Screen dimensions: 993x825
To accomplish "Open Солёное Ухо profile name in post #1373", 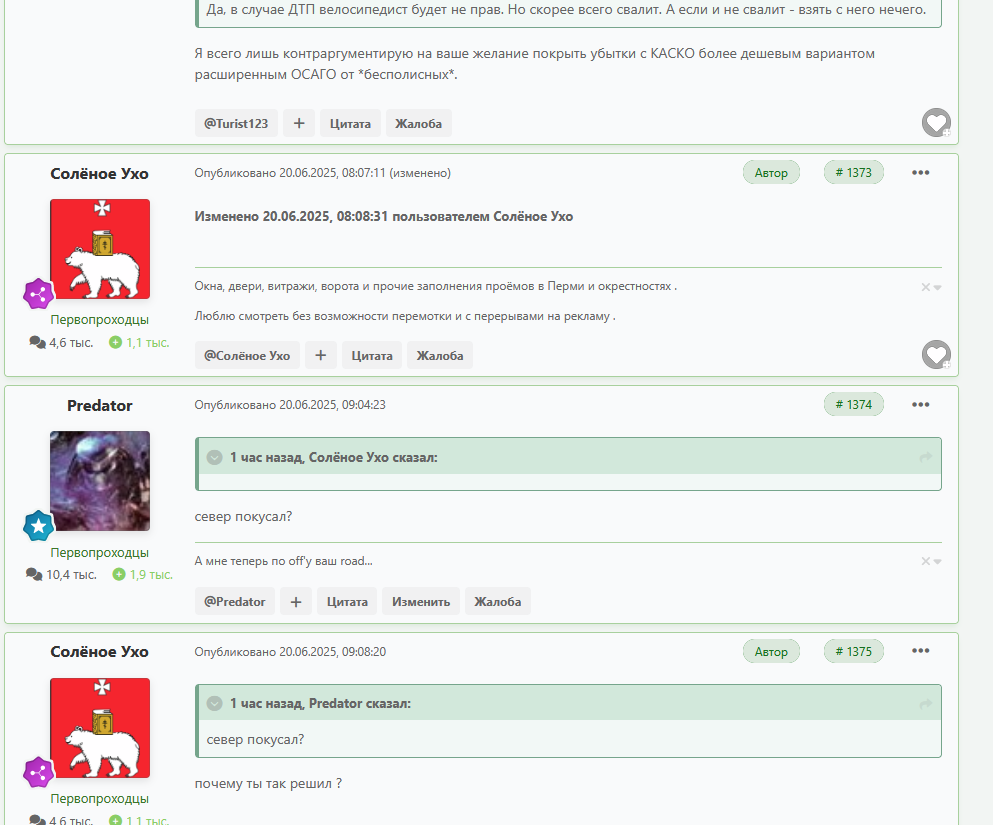I will pos(99,173).
